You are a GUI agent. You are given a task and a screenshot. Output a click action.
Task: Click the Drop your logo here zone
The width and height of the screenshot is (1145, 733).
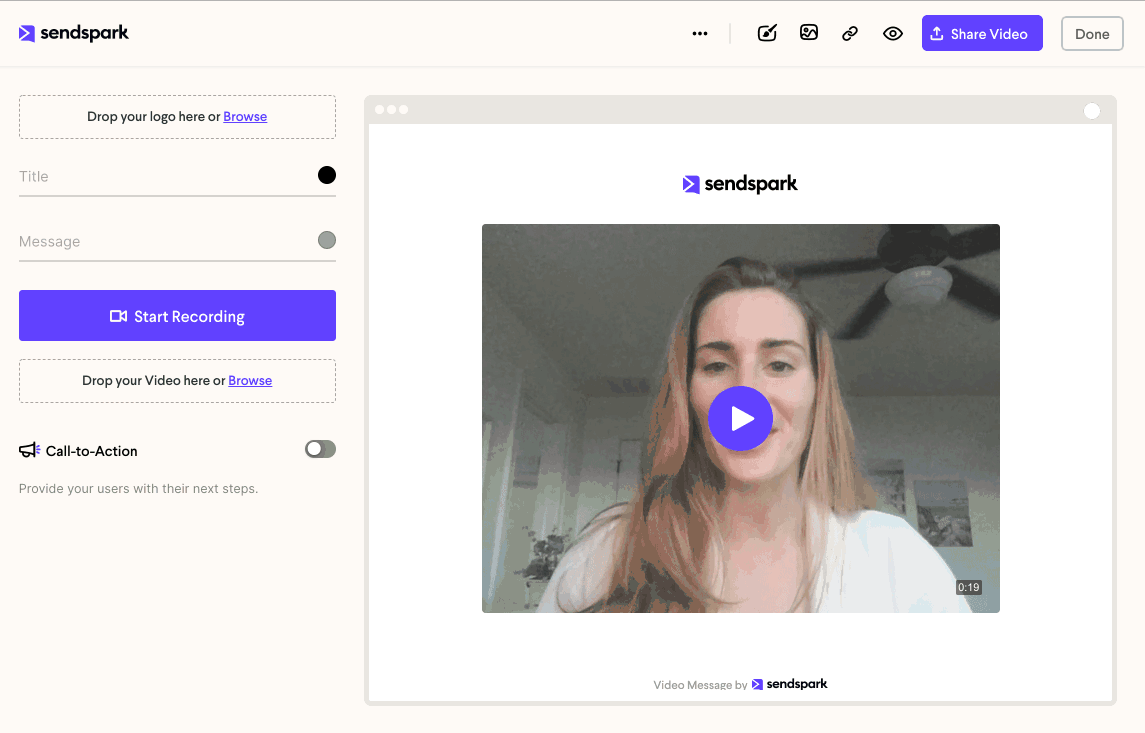coord(177,117)
